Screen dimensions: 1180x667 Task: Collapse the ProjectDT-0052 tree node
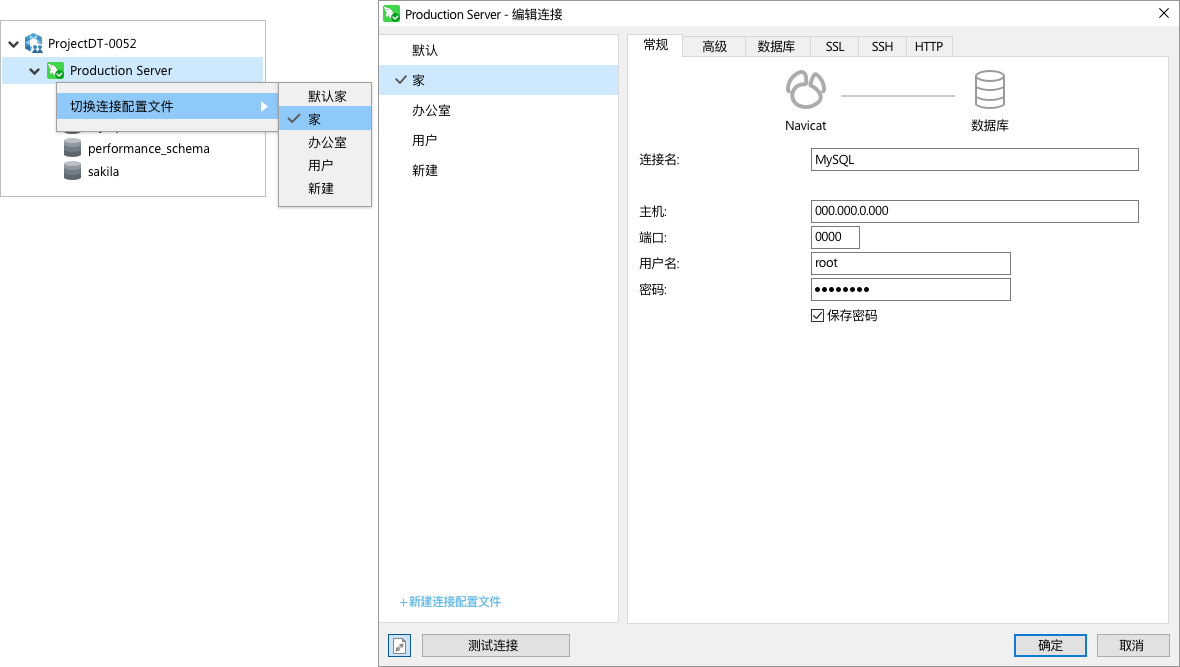13,44
